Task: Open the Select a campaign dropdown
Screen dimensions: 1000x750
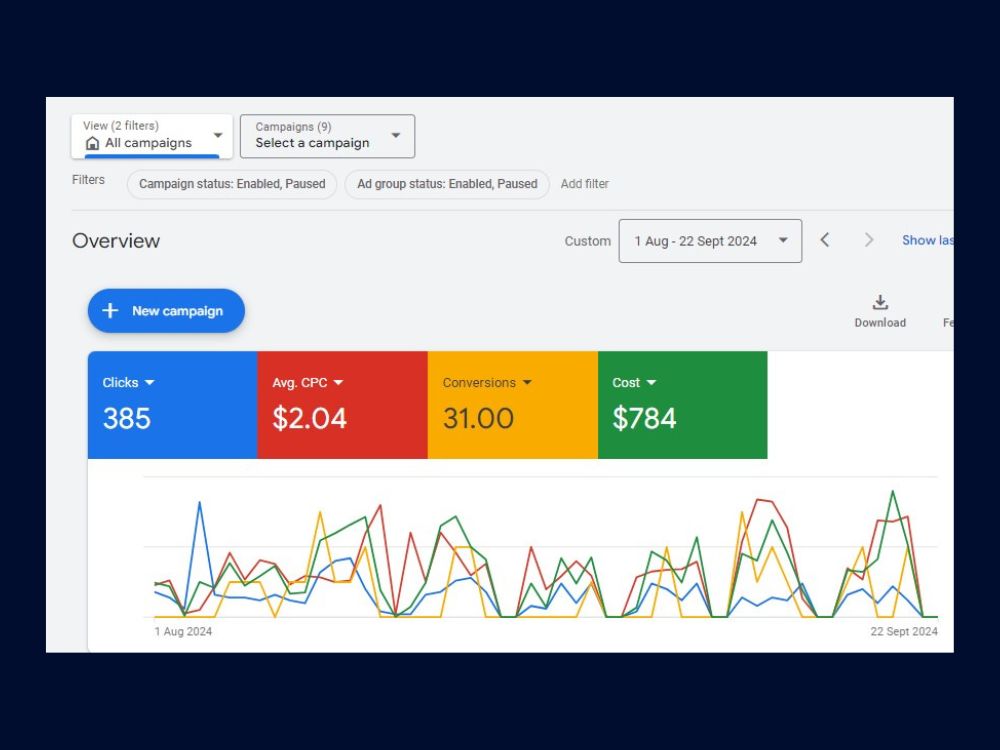Action: [x=327, y=136]
